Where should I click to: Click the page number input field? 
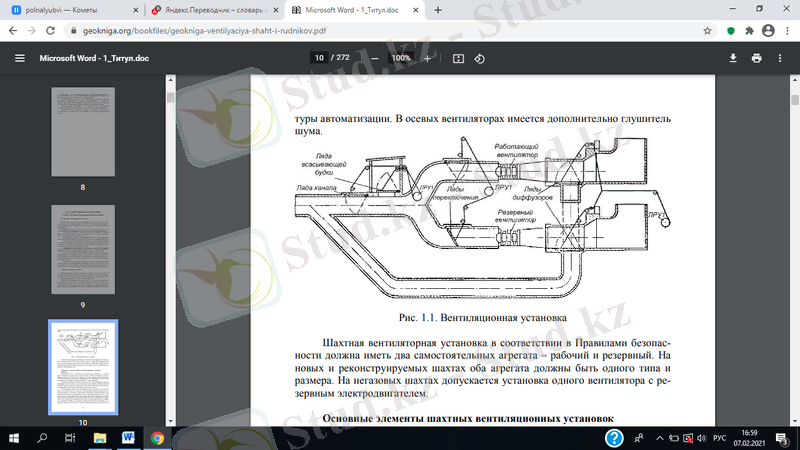[319, 58]
